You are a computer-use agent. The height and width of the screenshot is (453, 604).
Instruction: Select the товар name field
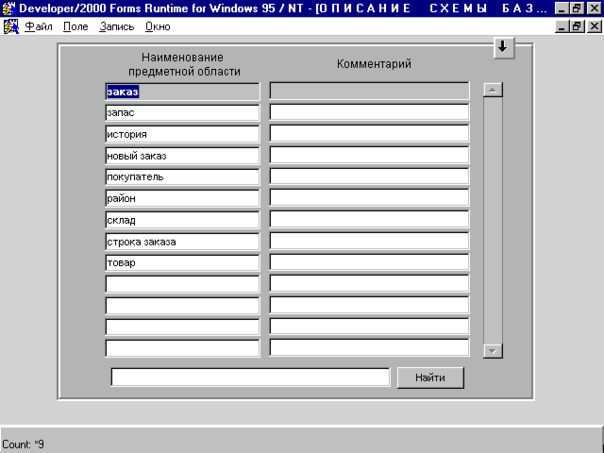tap(183, 263)
